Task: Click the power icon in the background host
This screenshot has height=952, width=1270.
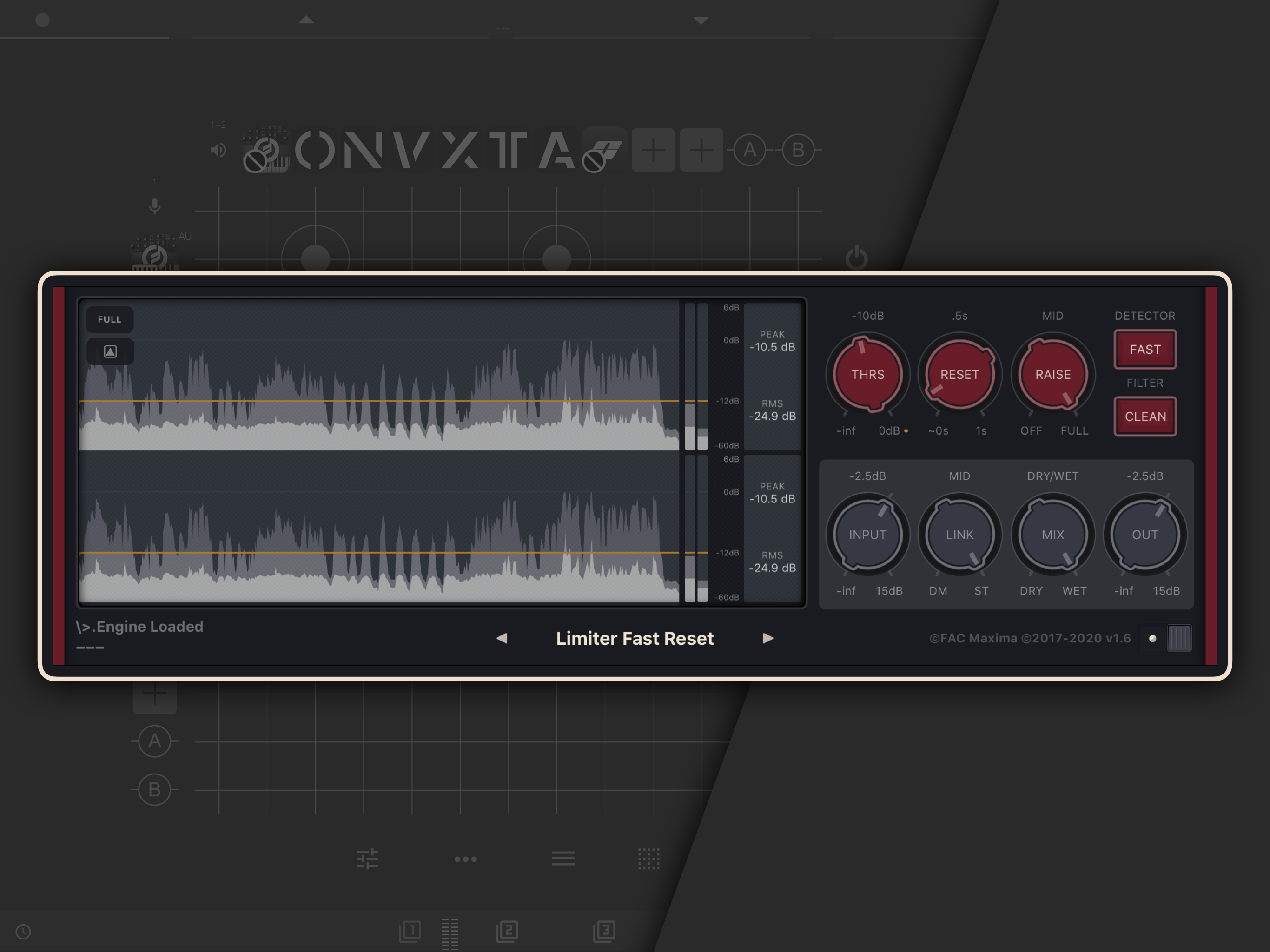Action: (856, 257)
